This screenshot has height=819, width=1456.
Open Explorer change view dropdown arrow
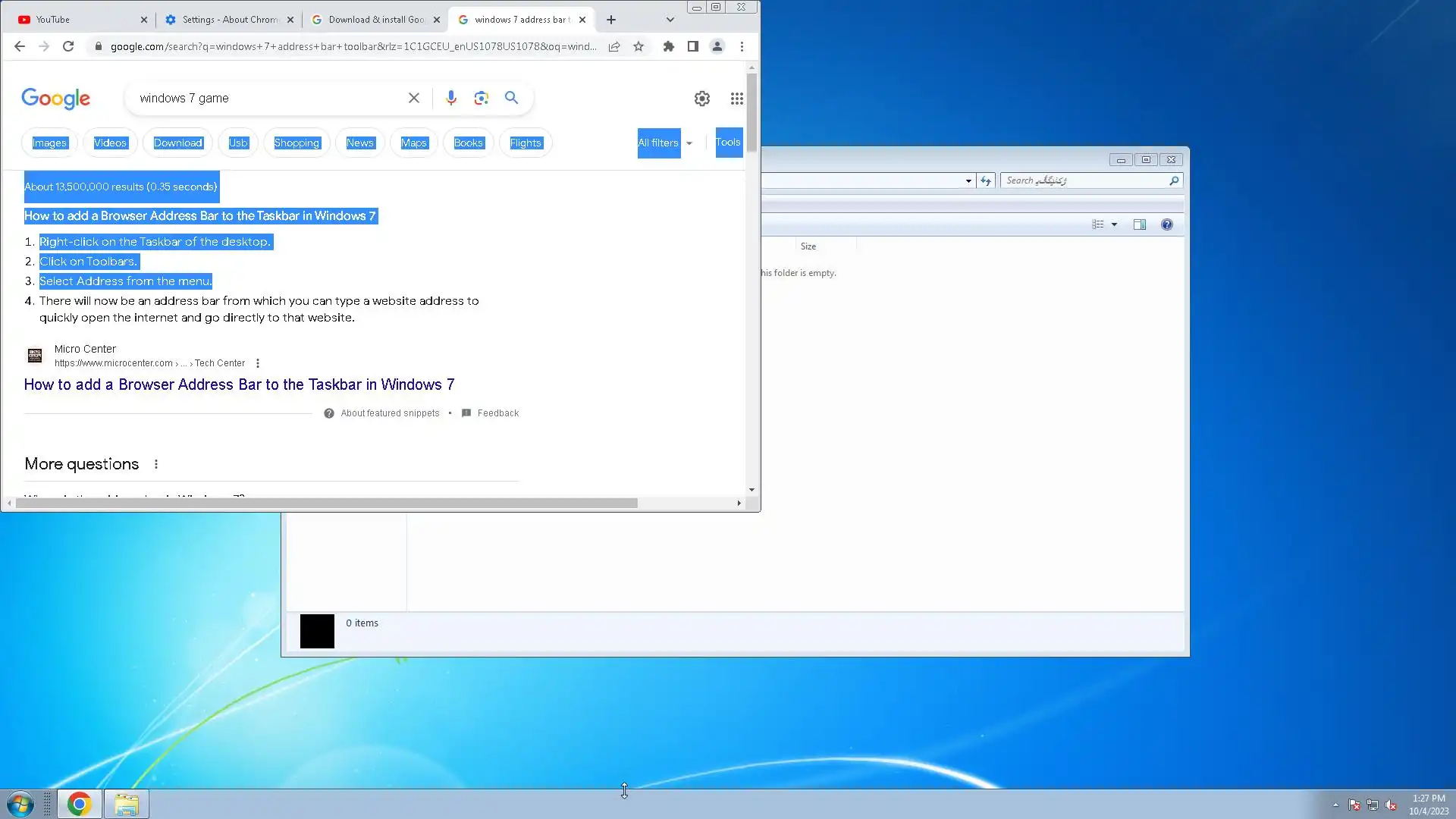[x=1114, y=224]
